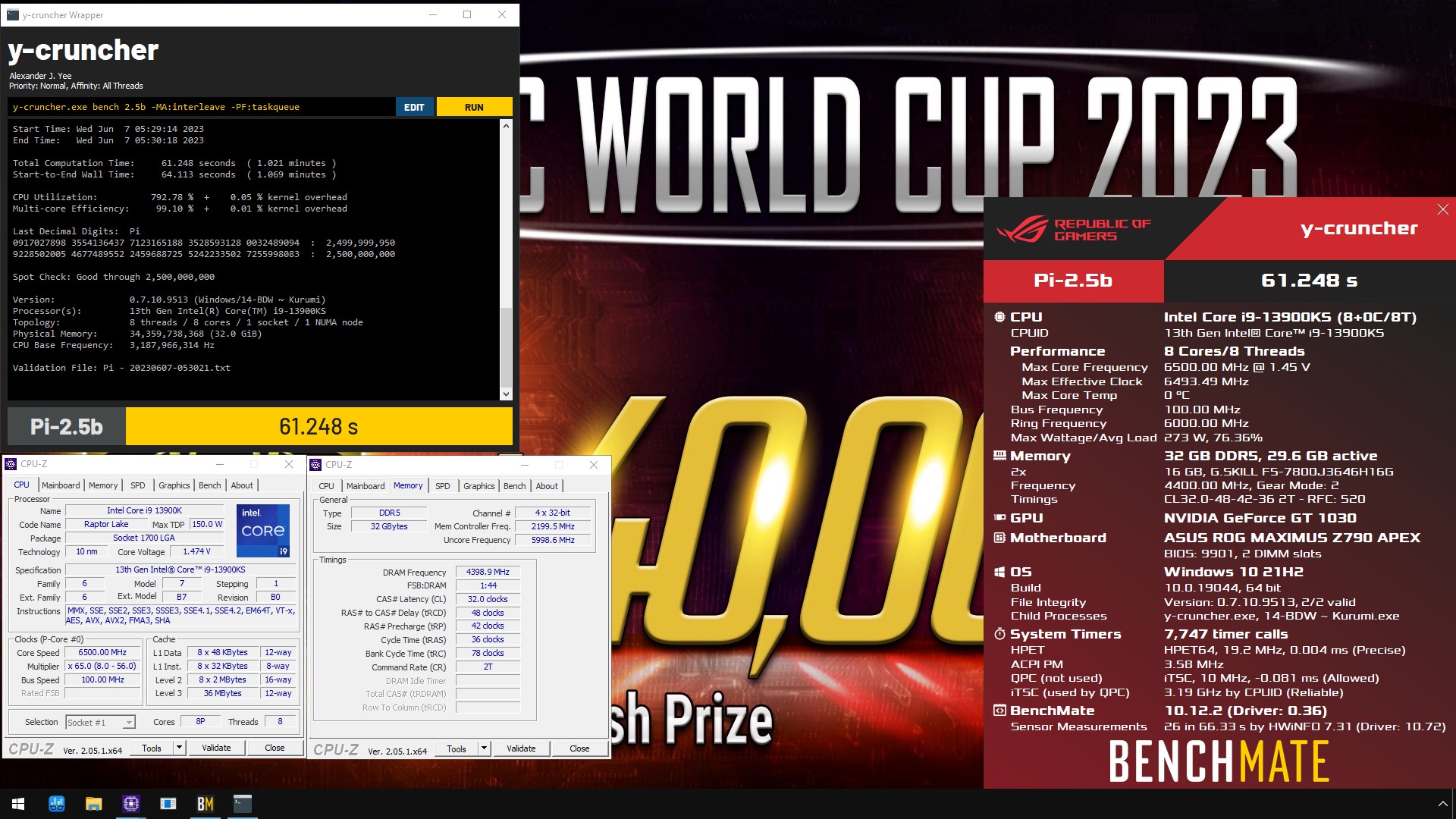Click the Memory icon in BenchMate panel
The width and height of the screenshot is (1456, 819).
click(999, 456)
